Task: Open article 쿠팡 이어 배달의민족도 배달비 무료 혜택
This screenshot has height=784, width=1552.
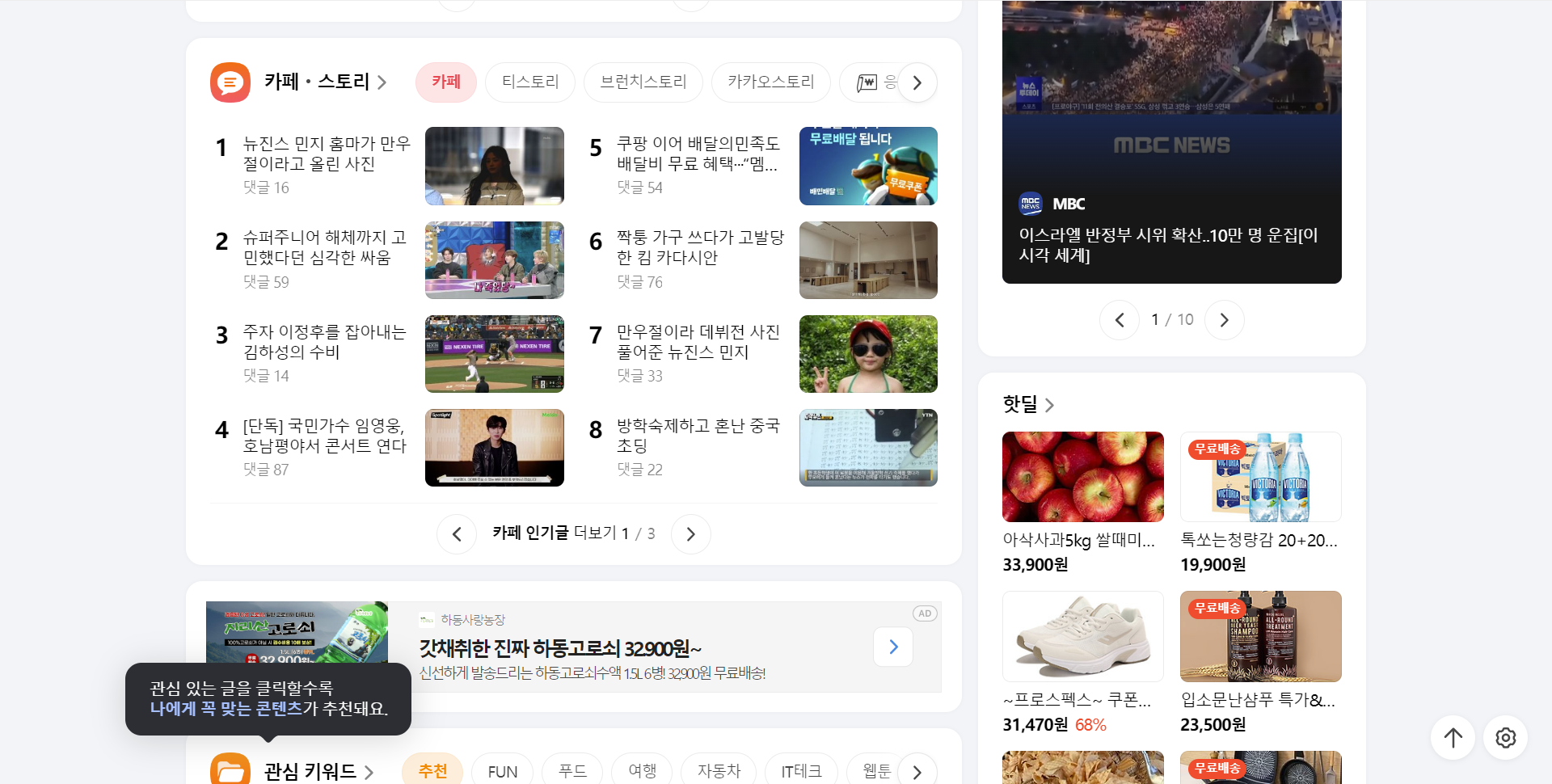Action: click(x=698, y=154)
